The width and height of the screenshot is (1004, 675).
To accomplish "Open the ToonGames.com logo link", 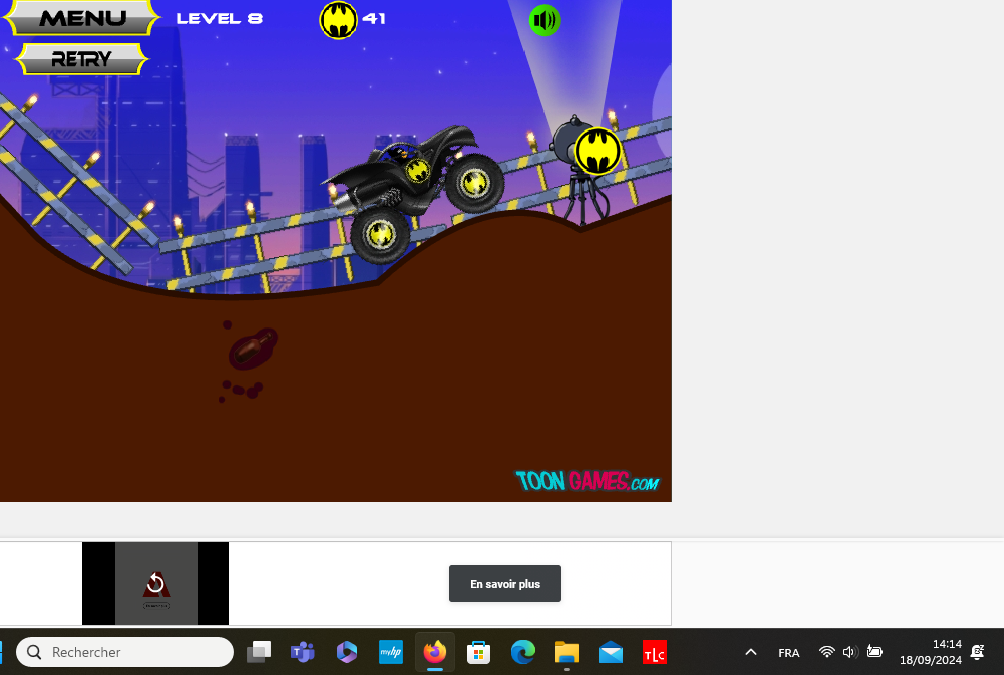I will click(587, 481).
